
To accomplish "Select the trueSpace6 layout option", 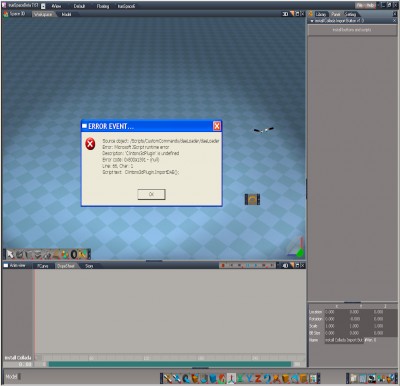I will point(126,6).
